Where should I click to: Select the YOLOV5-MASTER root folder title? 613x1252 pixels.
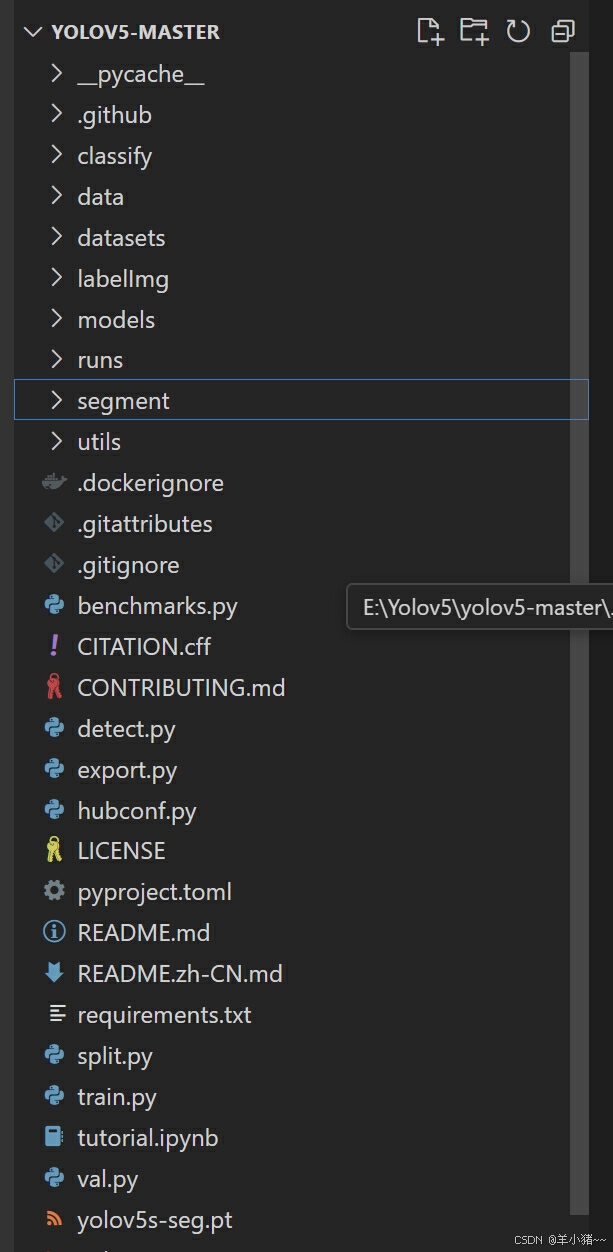click(x=135, y=32)
